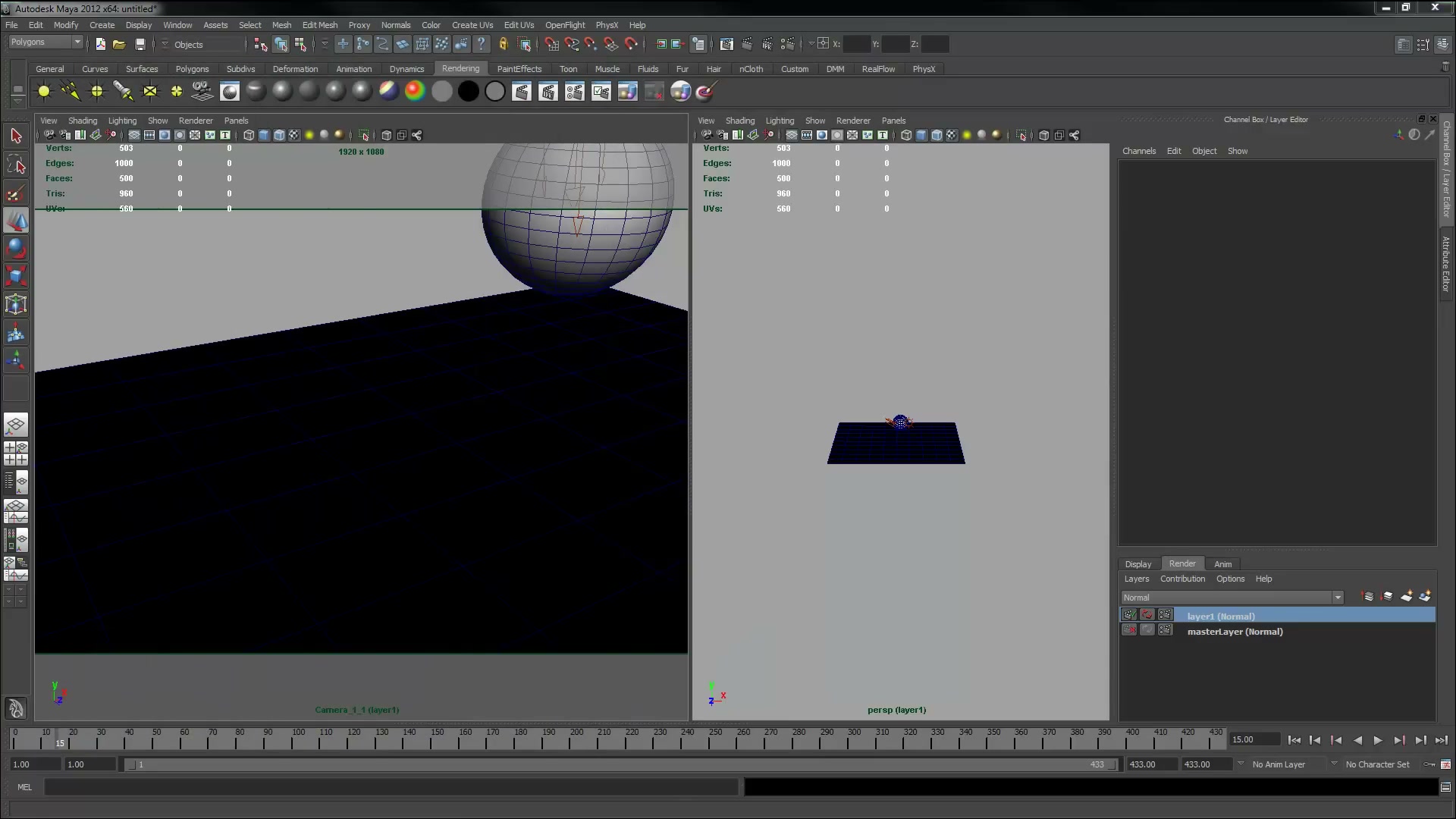Open the Edit Mesh menu
The height and width of the screenshot is (819, 1456).
(x=320, y=25)
